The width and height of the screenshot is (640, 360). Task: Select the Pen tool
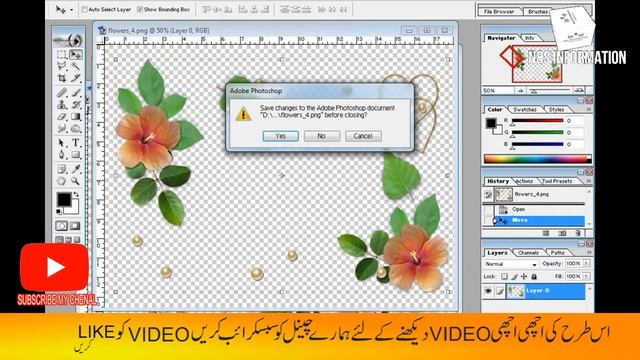point(62,155)
